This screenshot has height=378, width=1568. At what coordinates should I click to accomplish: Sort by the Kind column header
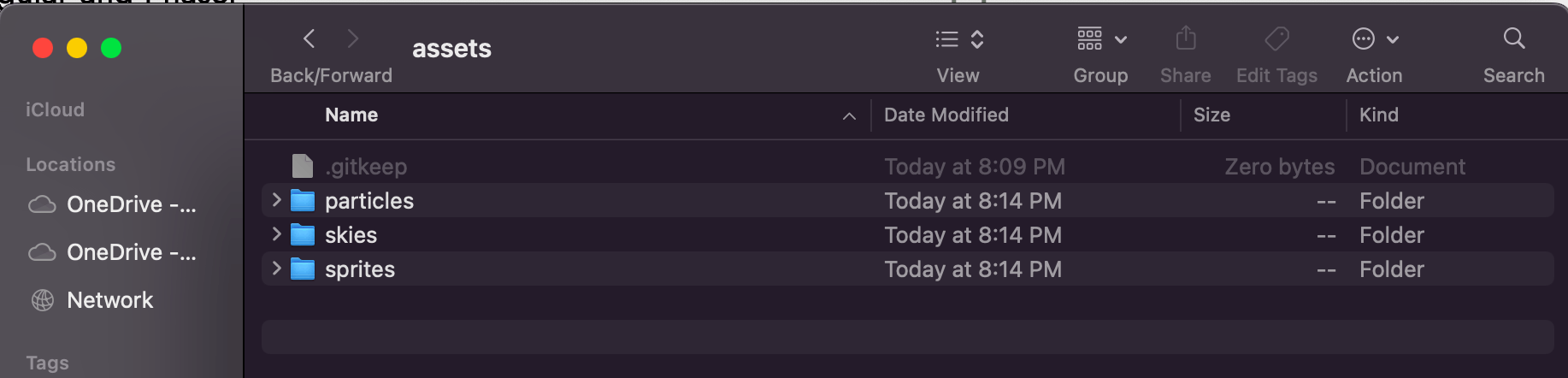(x=1378, y=115)
